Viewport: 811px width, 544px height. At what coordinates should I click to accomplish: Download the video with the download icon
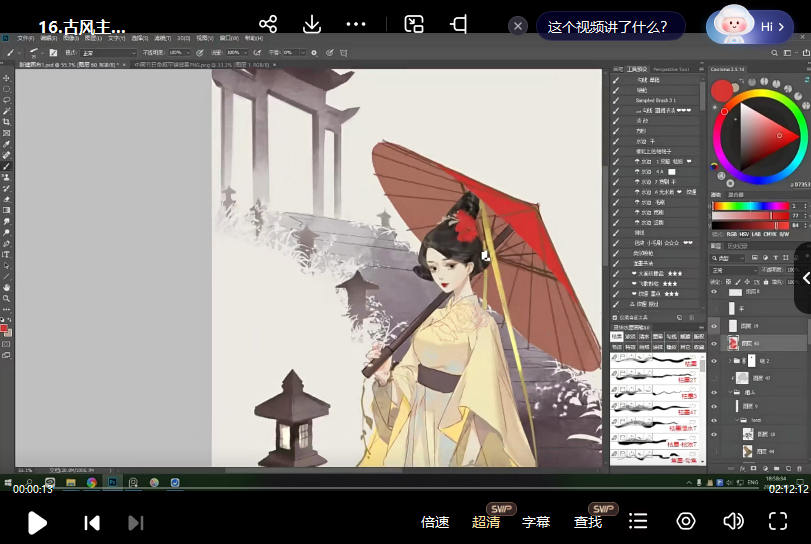312,24
